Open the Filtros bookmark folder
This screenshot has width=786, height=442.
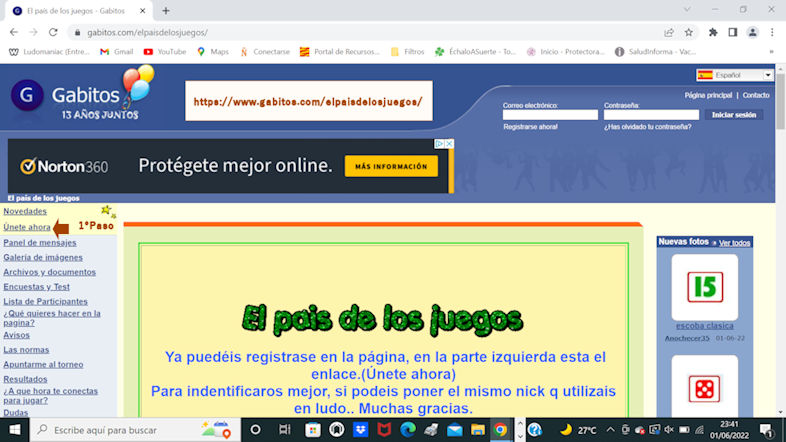408,52
